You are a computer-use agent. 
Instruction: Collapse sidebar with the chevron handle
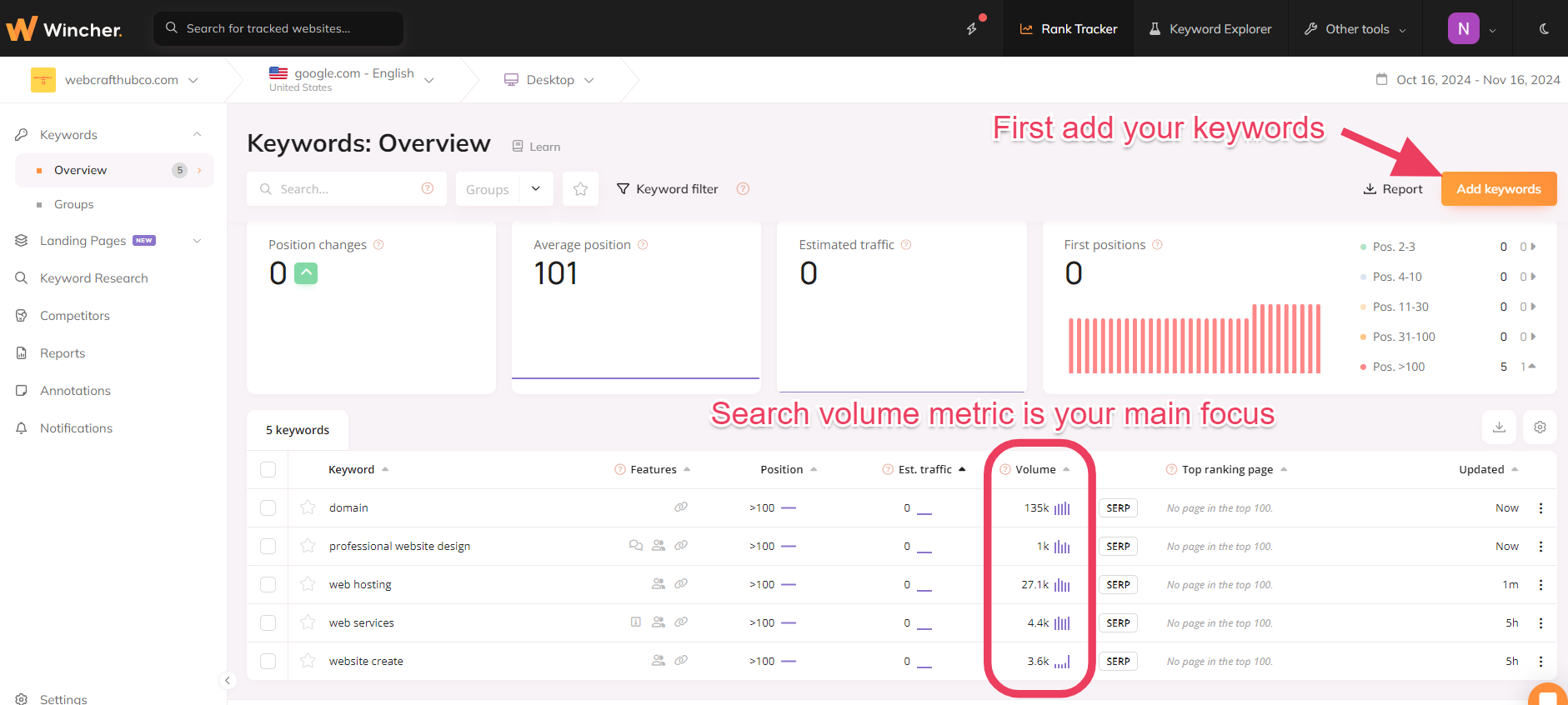227,680
